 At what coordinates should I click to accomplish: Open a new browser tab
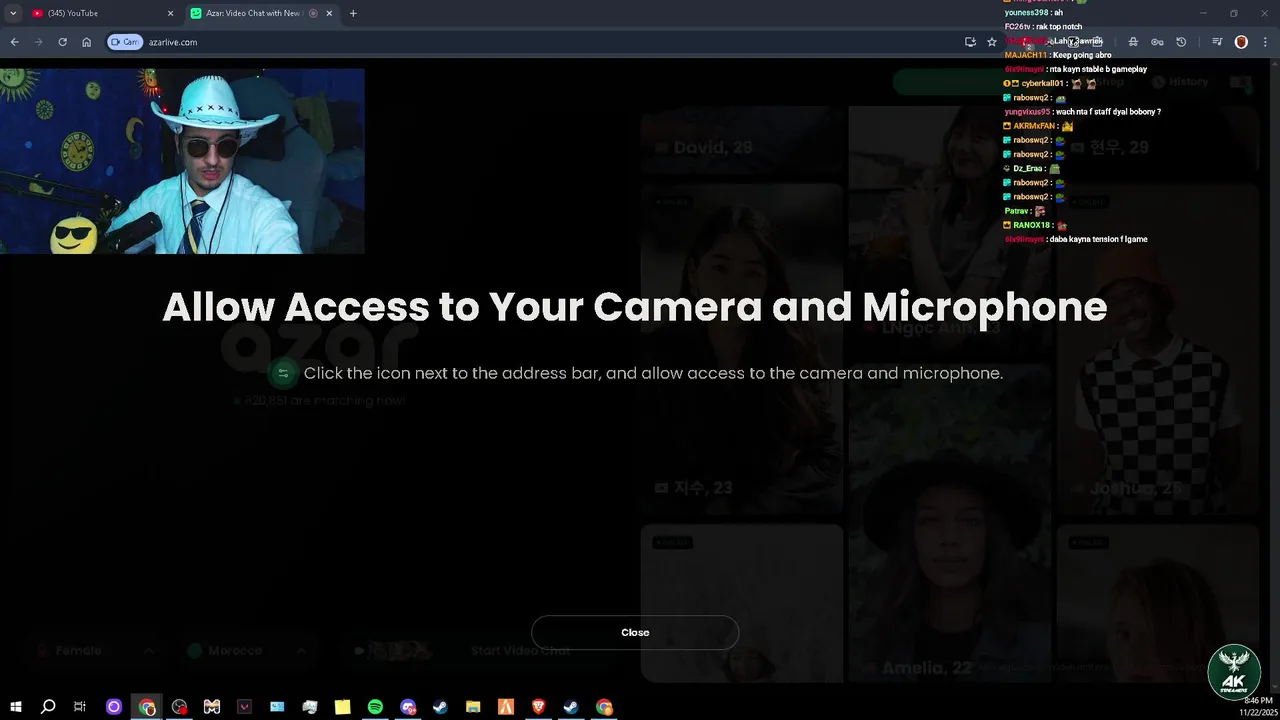pyautogui.click(x=353, y=13)
